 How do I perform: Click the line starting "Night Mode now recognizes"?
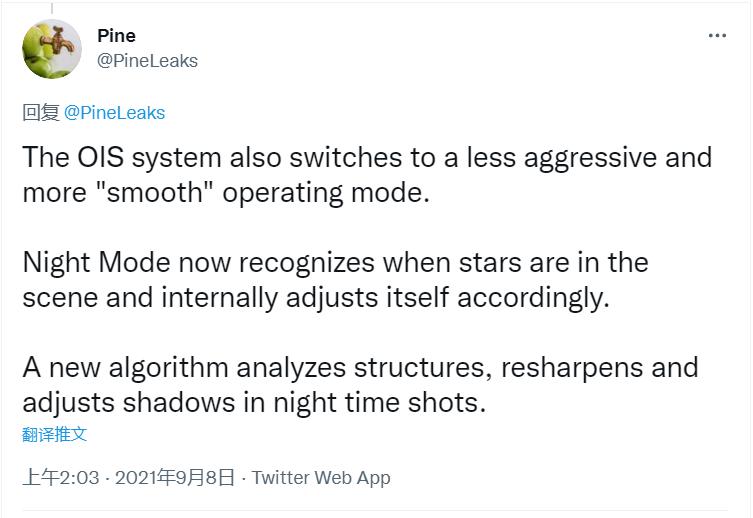coord(335,263)
